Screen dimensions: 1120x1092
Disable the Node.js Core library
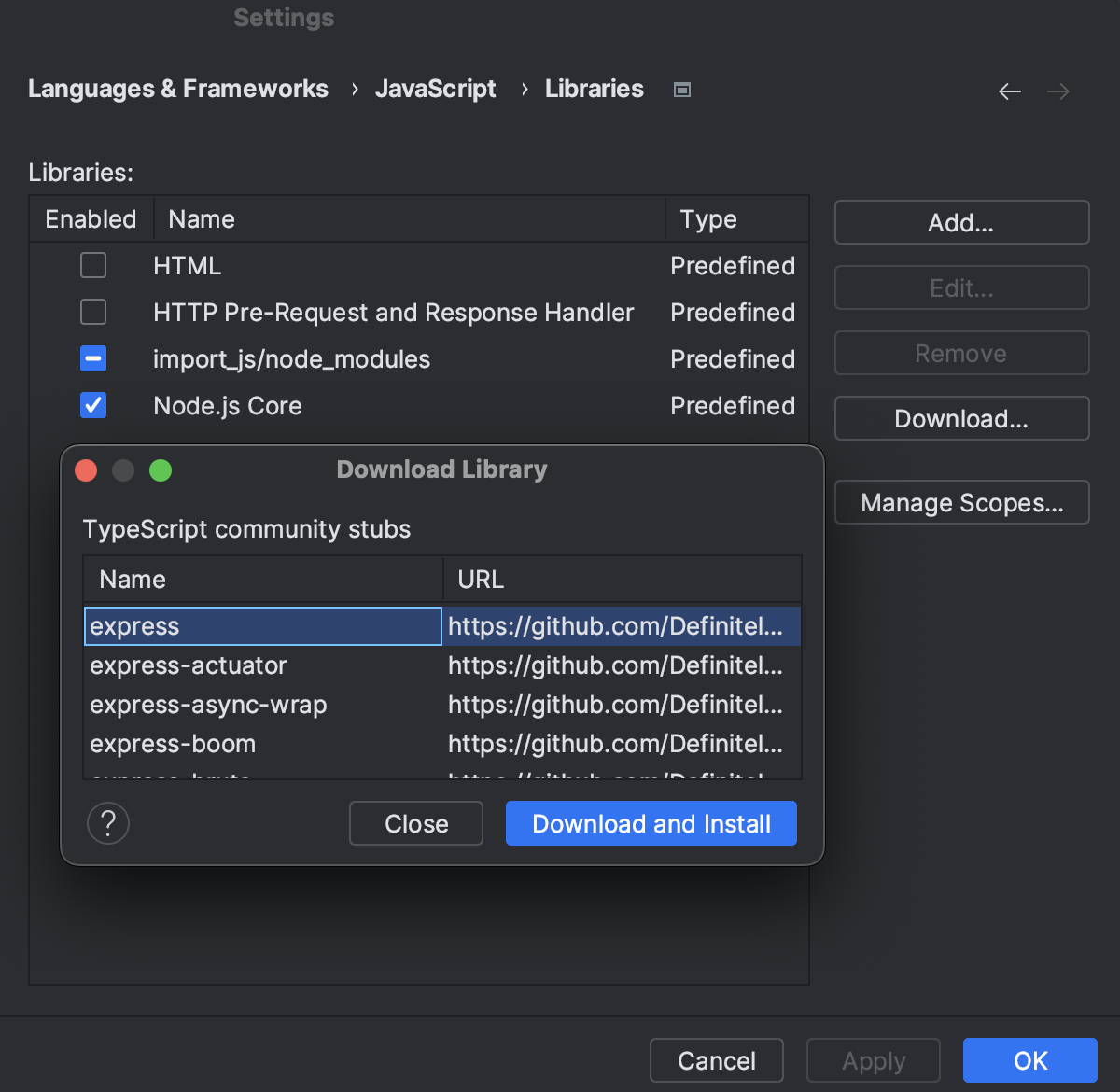point(92,405)
